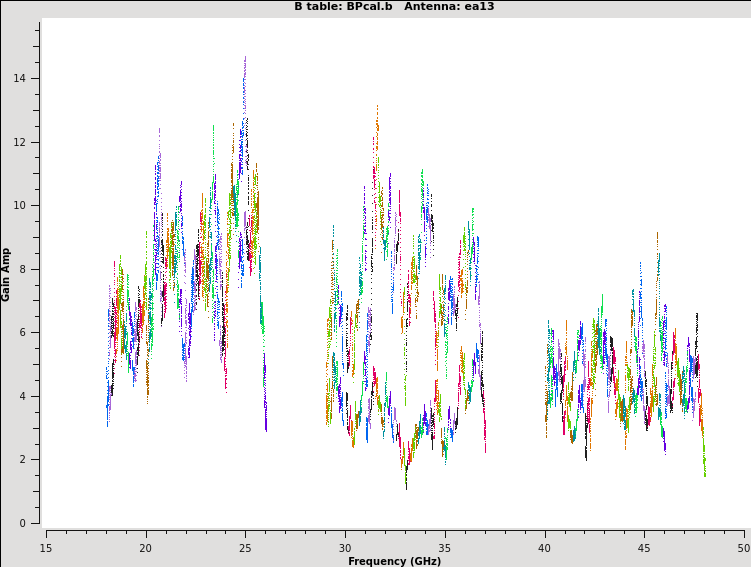The image size is (751, 567).
Task: Click the y-axis tick label 0
Action: (x=24, y=523)
